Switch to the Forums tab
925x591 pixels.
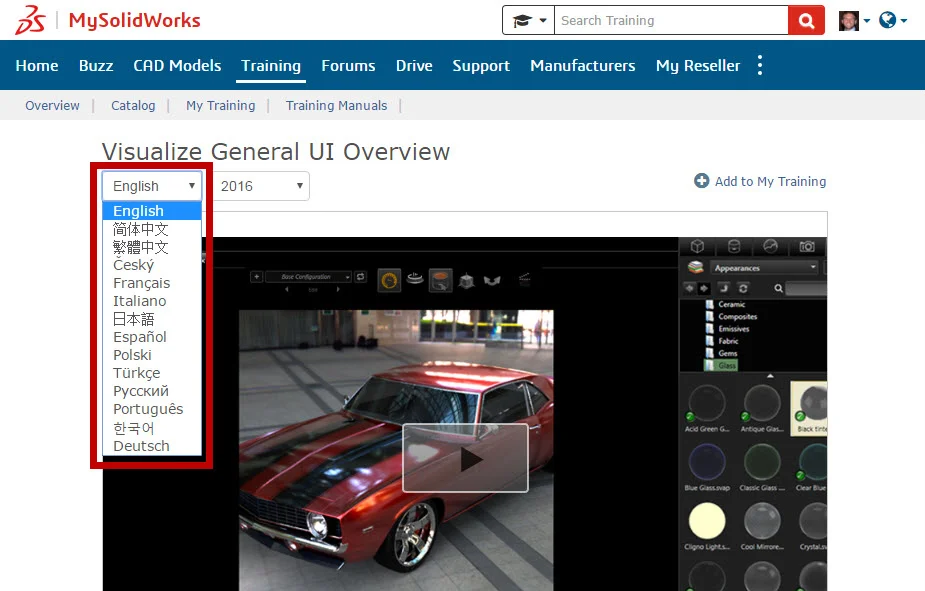tap(348, 65)
